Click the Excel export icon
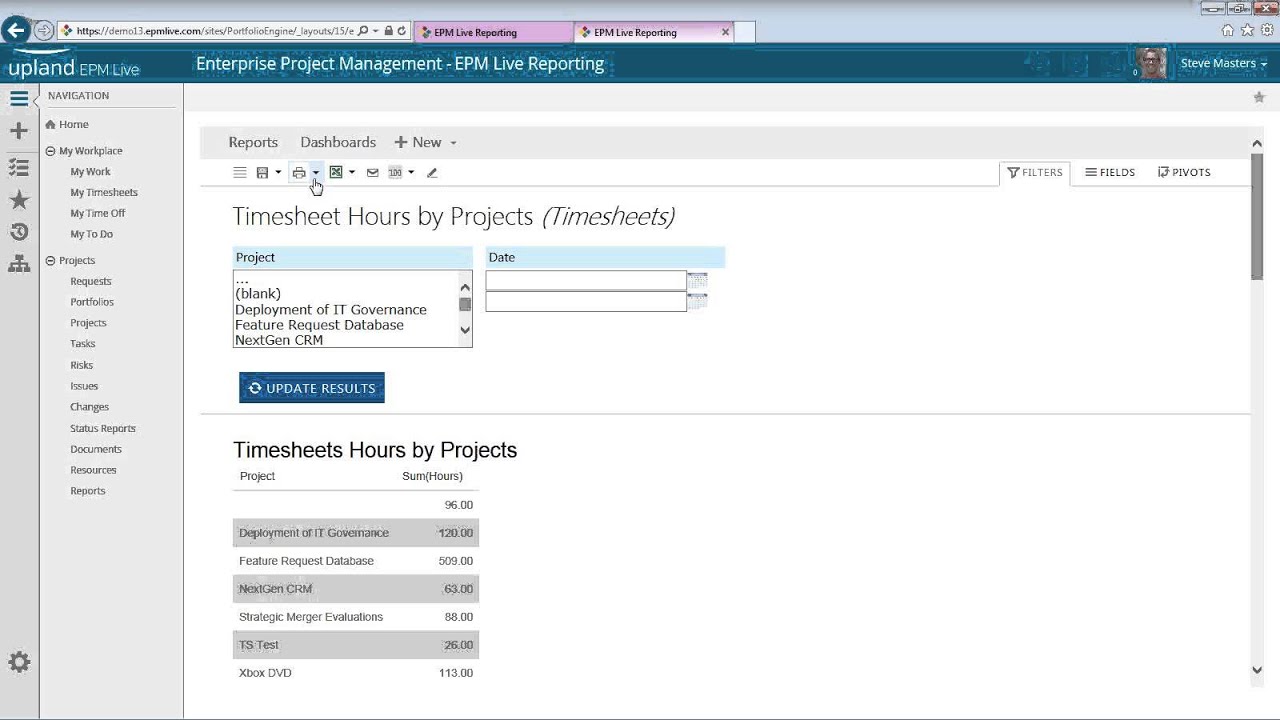 point(336,173)
